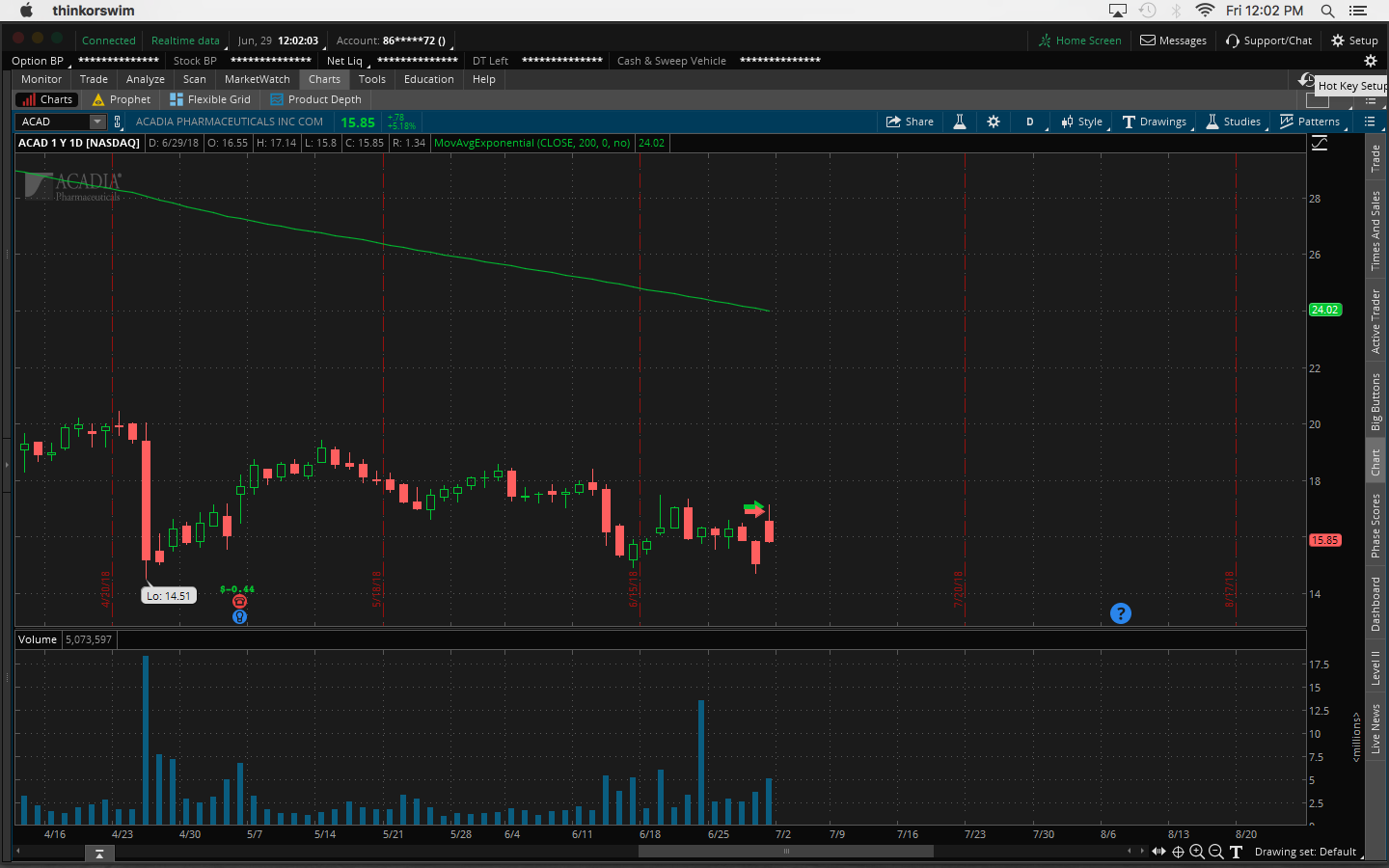Open the Active Trader side panel
1389x868 pixels.
coord(1376,322)
